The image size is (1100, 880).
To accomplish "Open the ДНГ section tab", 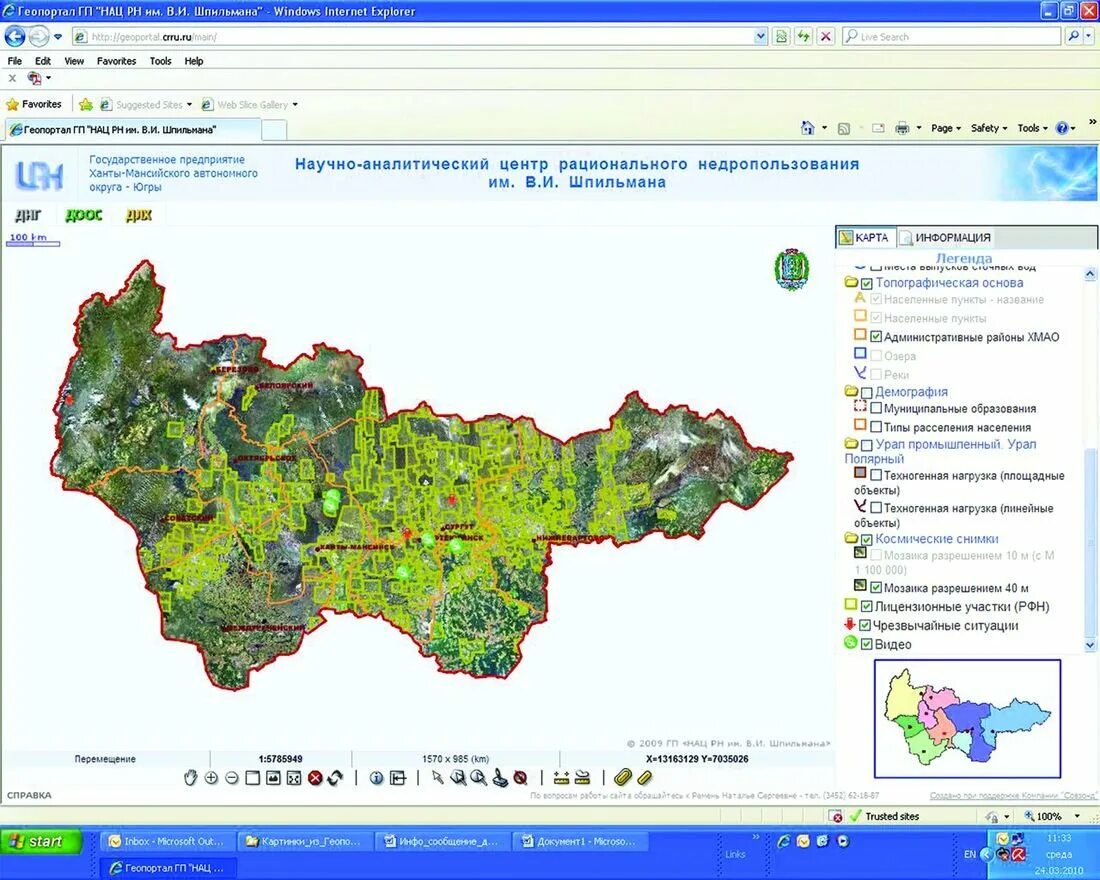I will (28, 215).
